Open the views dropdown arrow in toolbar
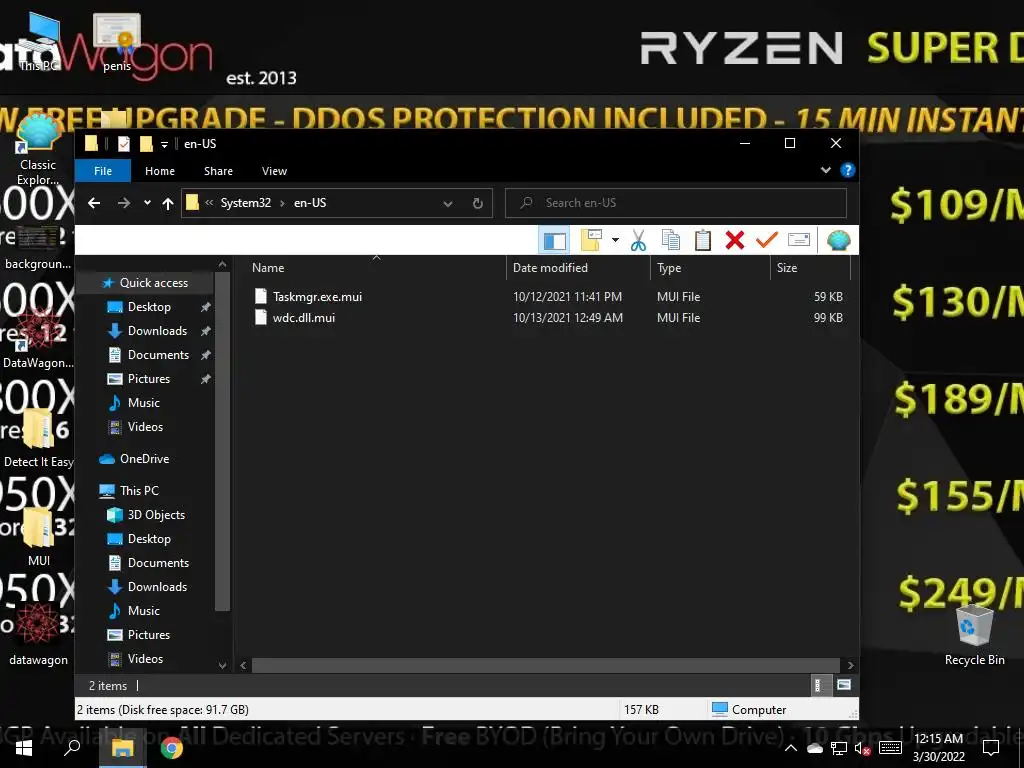Screen dimensions: 1024x768 point(615,240)
